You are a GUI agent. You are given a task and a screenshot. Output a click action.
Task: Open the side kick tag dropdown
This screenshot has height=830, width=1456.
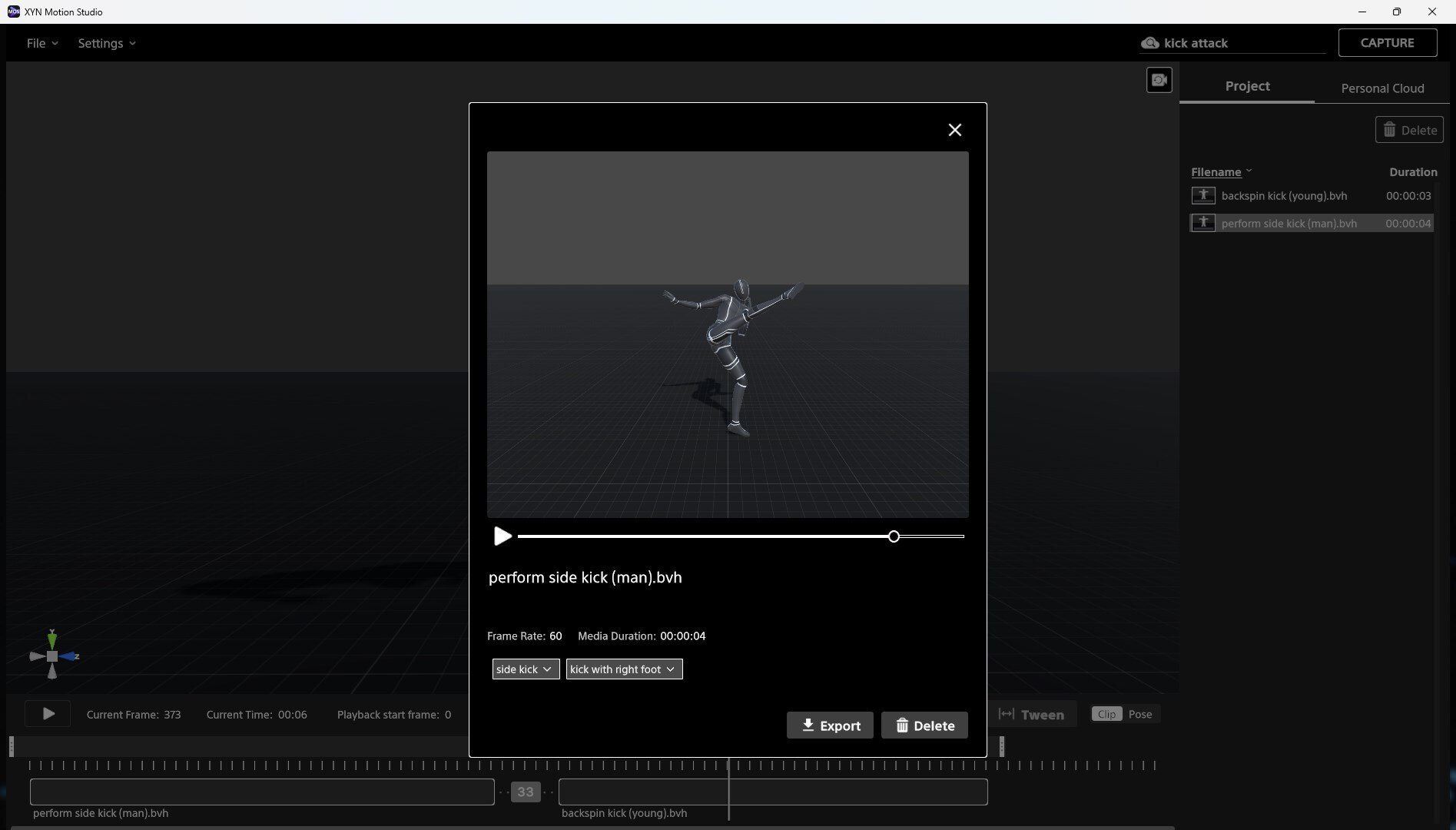point(526,669)
